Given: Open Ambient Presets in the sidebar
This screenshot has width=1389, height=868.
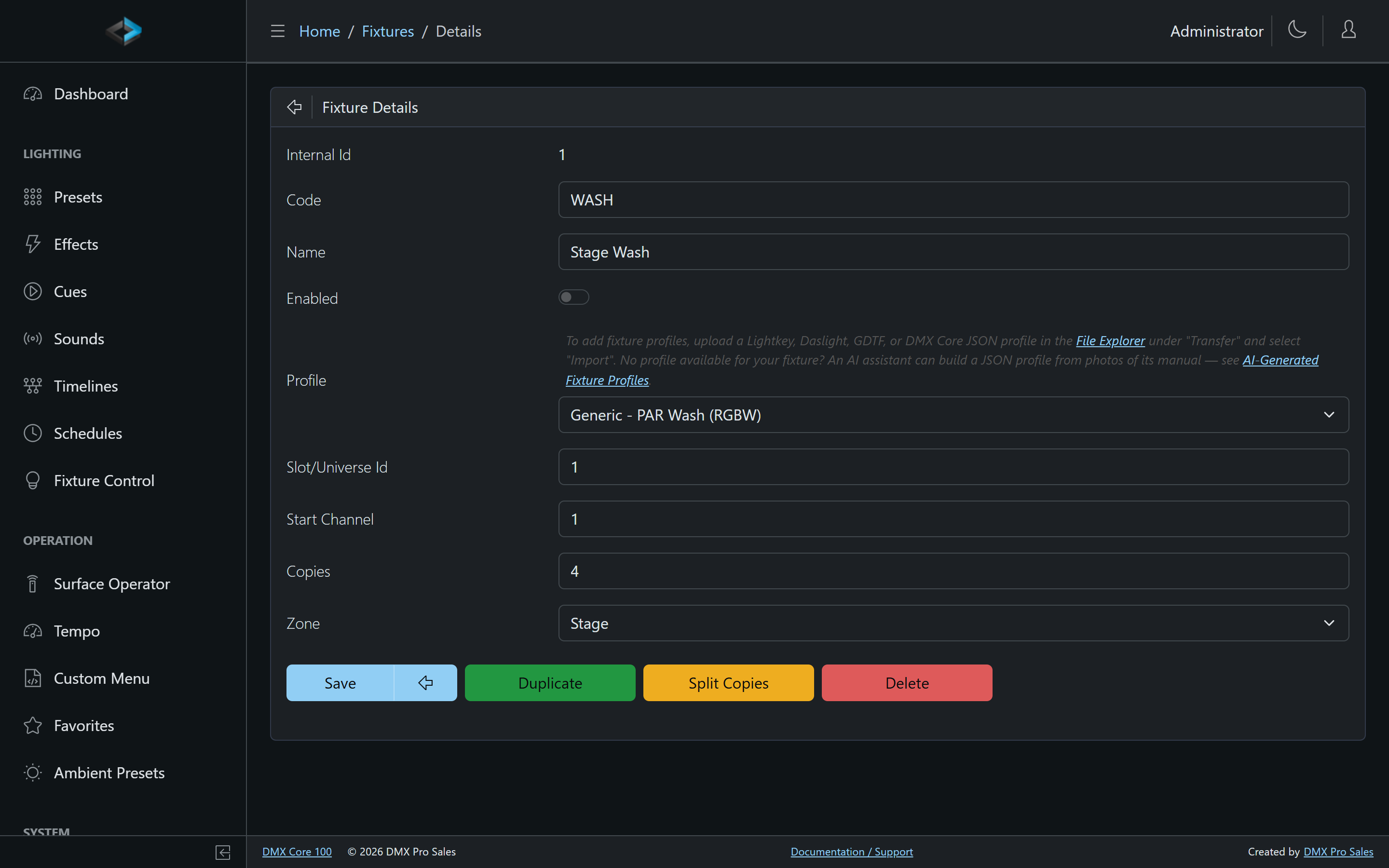Looking at the screenshot, I should (x=123, y=773).
